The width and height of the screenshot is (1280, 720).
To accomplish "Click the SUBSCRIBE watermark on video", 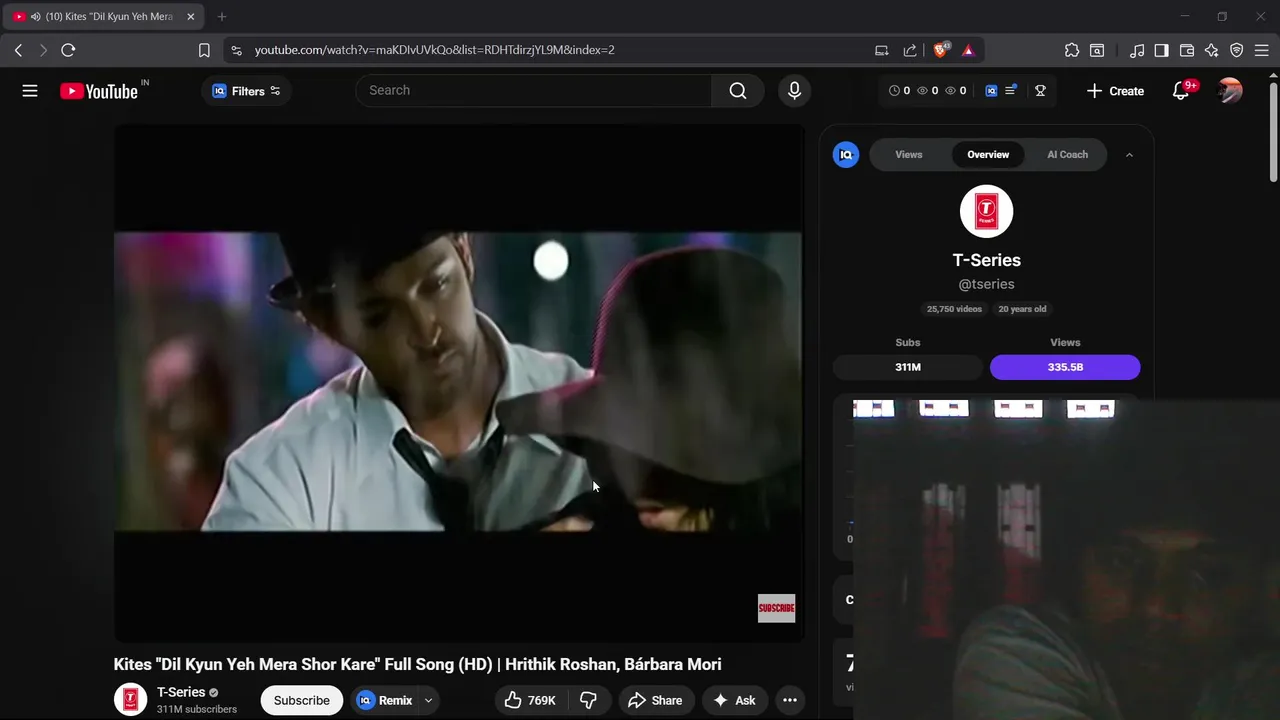I will point(776,608).
